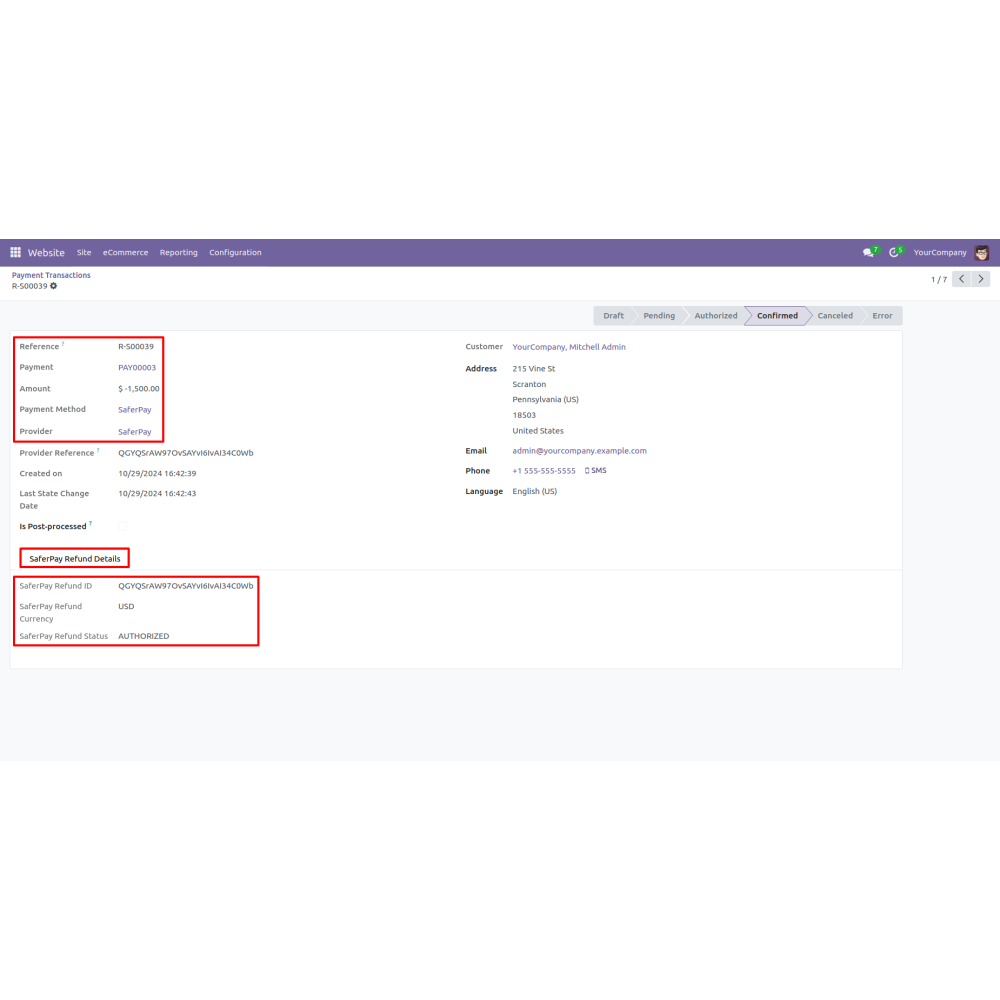Open the Payment Transactions breadcrumb

pyautogui.click(x=51, y=276)
